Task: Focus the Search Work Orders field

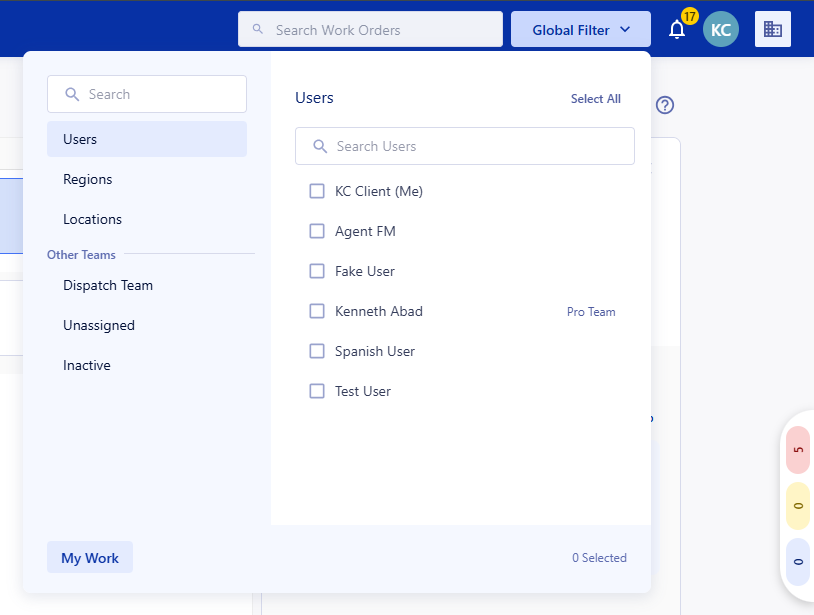Action: [x=370, y=30]
